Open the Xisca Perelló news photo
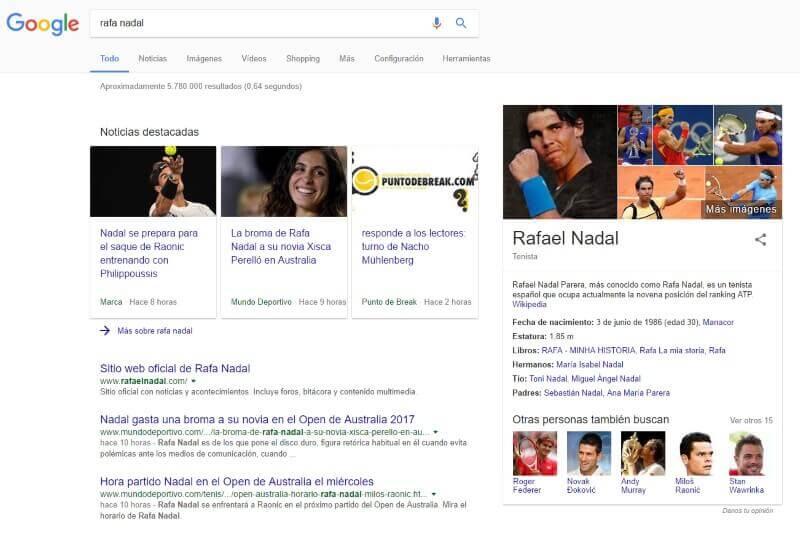The height and width of the screenshot is (534, 800). click(x=284, y=182)
